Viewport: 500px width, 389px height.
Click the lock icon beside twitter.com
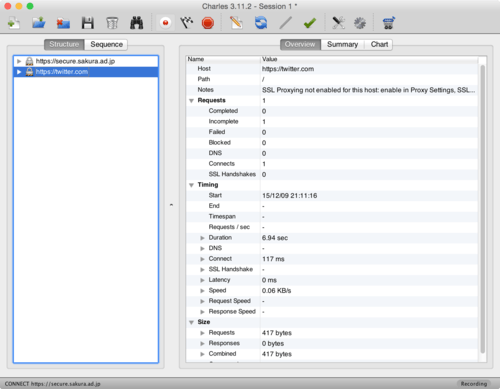29,72
